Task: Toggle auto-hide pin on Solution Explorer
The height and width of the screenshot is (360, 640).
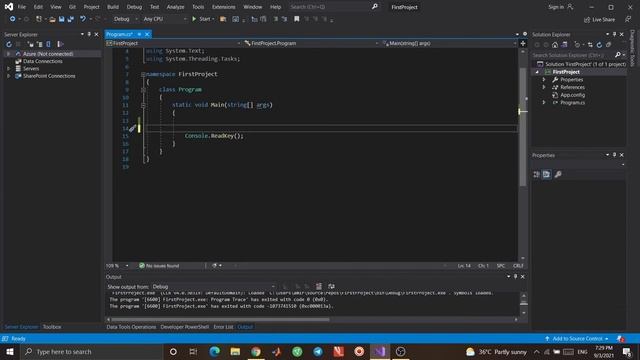Action: [x=614, y=34]
